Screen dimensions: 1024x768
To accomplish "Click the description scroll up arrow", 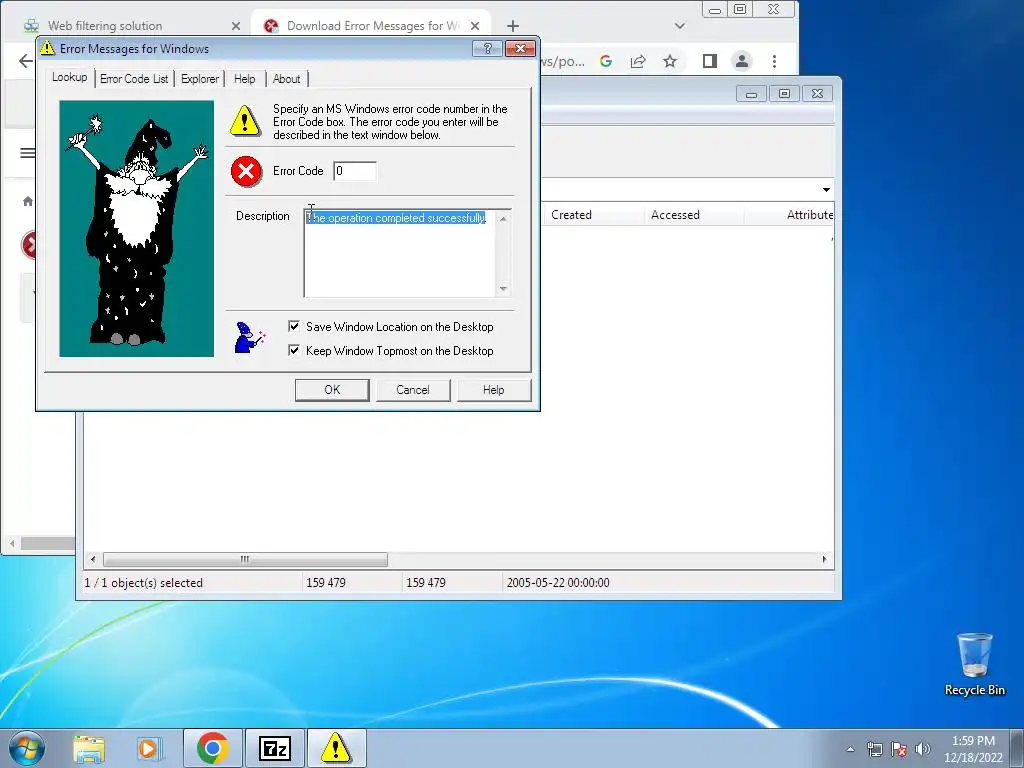I will tap(503, 219).
